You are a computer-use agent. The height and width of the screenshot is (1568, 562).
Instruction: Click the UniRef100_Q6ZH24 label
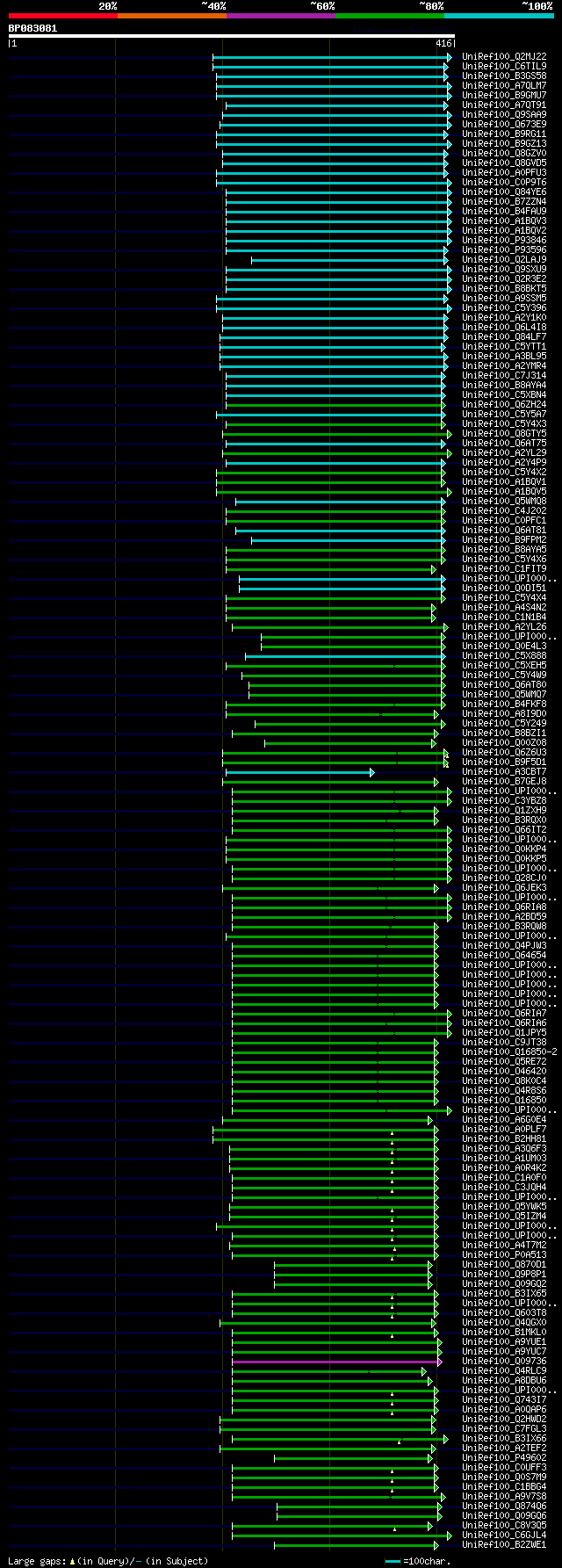[x=504, y=404]
